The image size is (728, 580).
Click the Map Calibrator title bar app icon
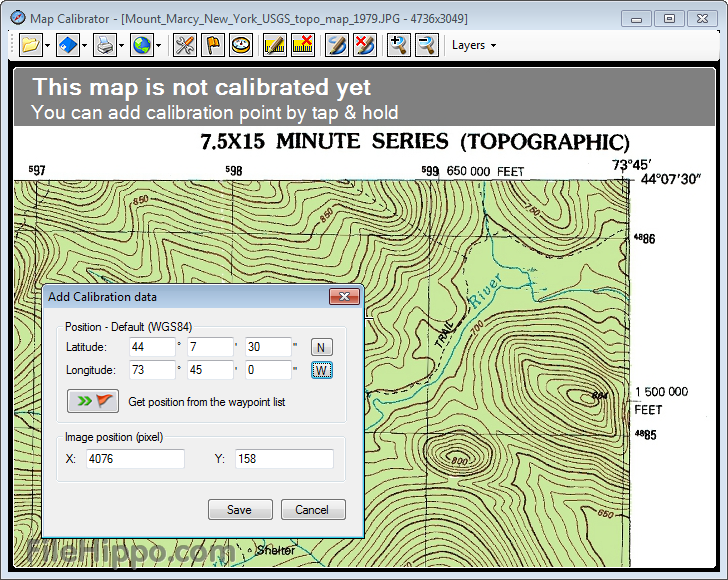18,18
